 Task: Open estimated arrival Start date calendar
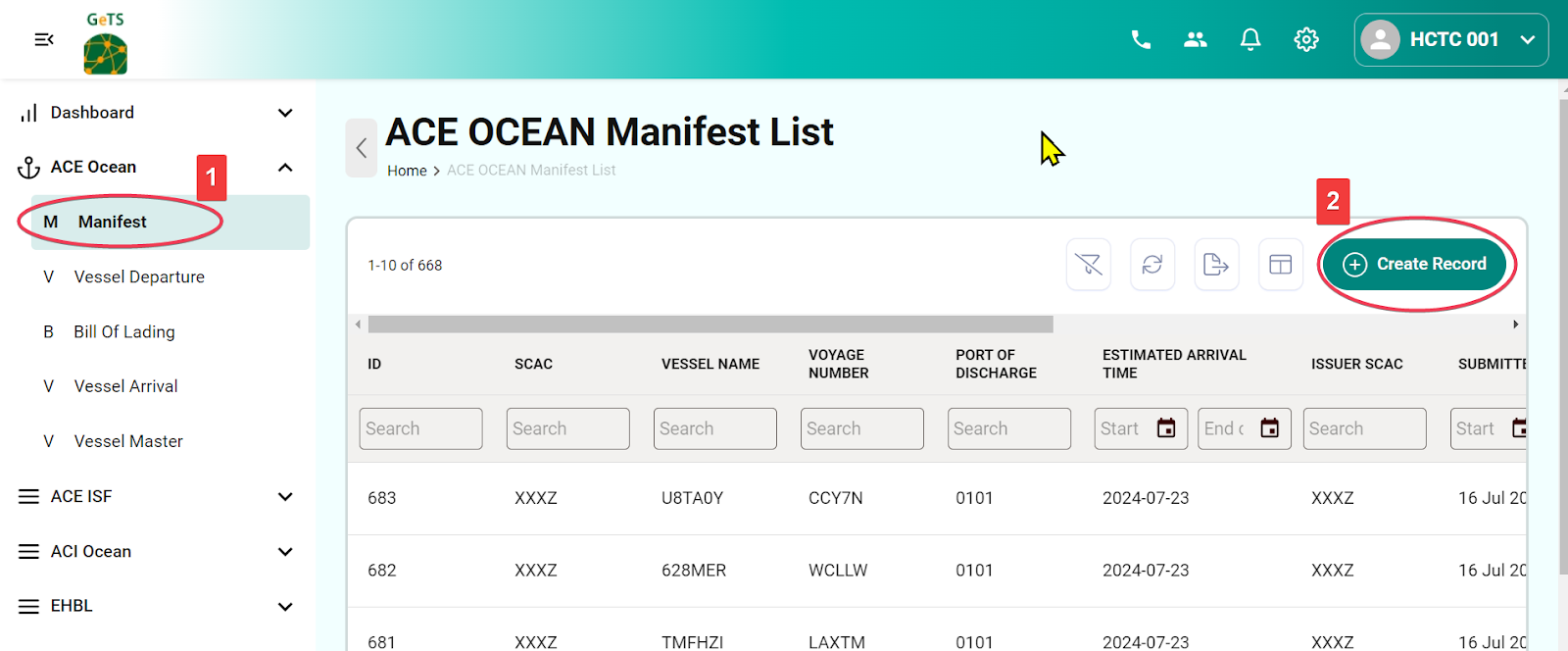pyautogui.click(x=1166, y=428)
